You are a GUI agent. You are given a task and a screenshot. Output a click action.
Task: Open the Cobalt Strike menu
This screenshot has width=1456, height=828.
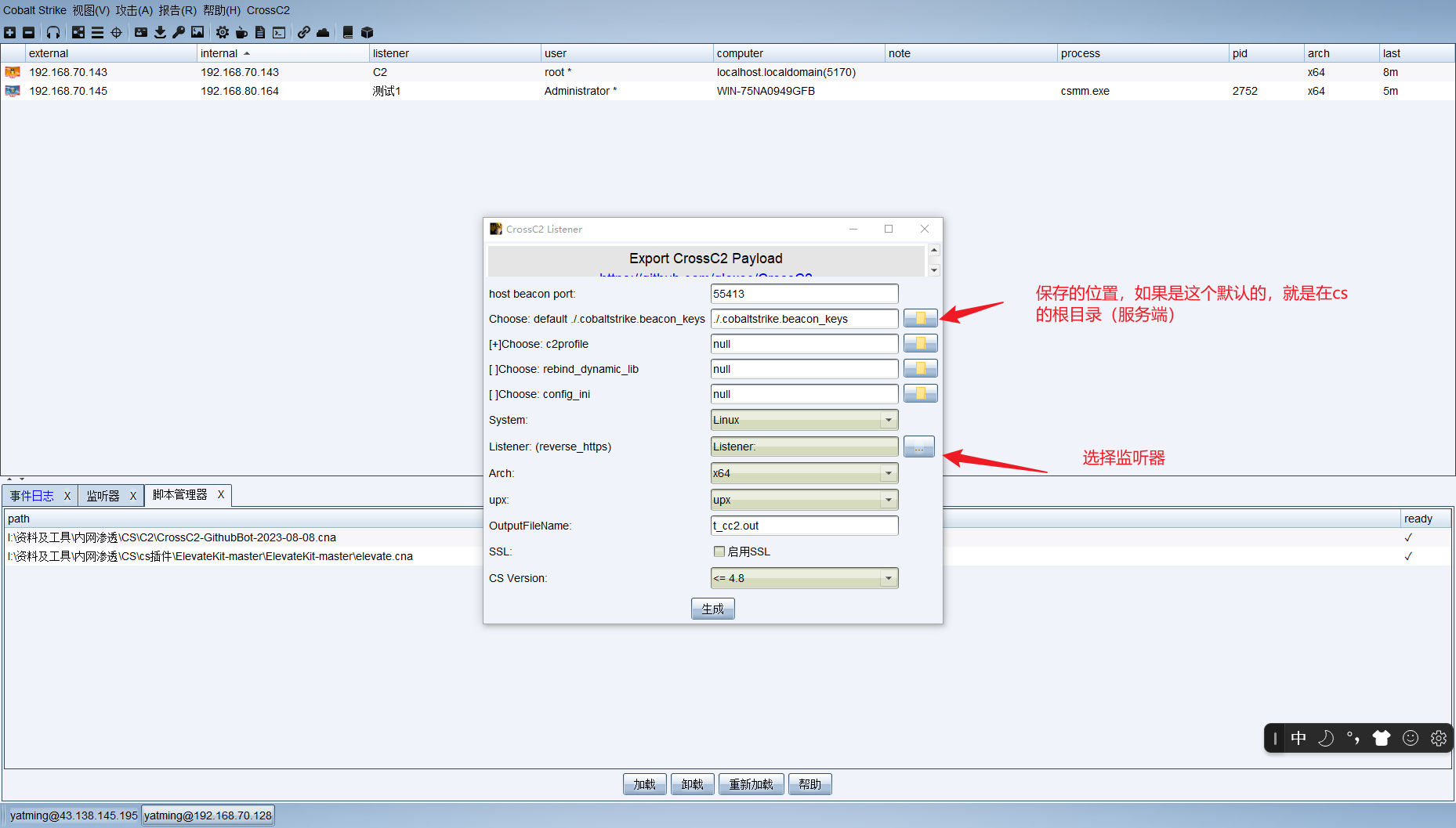pyautogui.click(x=34, y=10)
